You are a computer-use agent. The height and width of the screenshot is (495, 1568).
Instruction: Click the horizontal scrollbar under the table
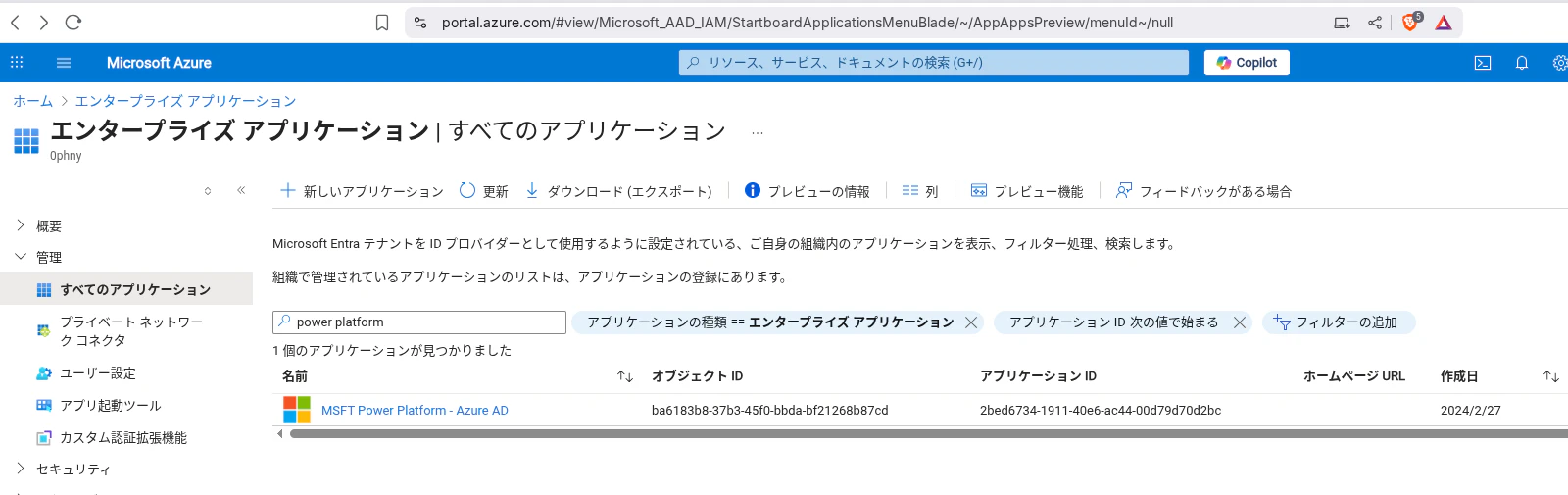pos(928,433)
